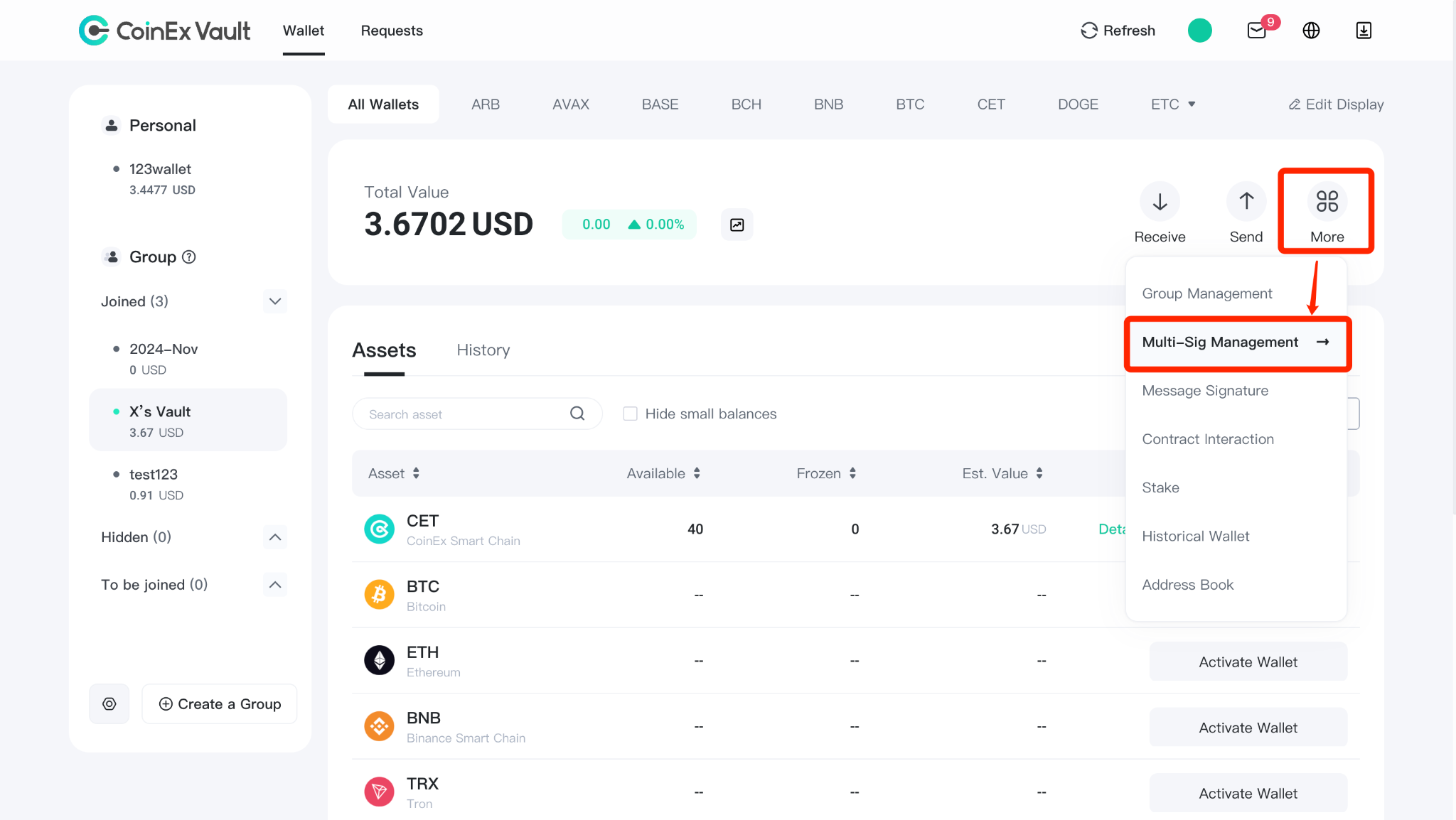Click the BNB coin icon
Image resolution: width=1456 pixels, height=820 pixels.
pyautogui.click(x=380, y=726)
